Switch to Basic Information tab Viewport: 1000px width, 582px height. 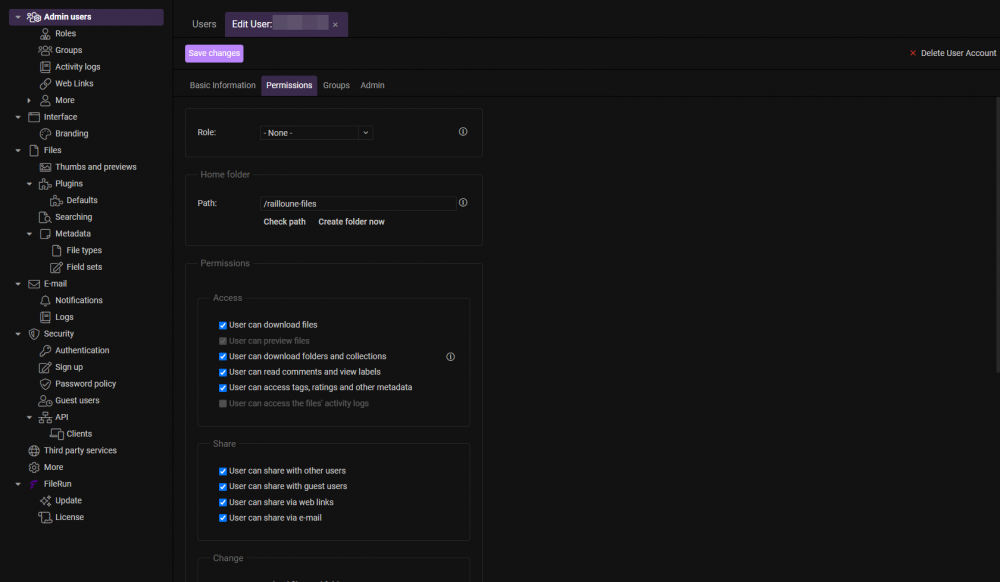[x=223, y=85]
